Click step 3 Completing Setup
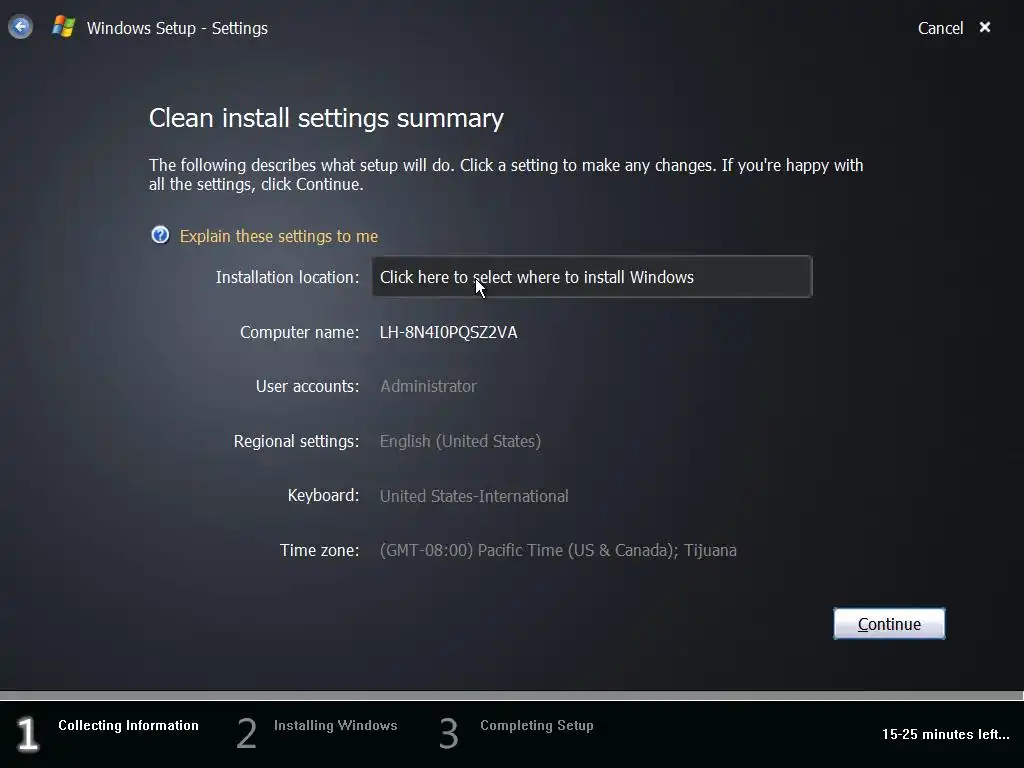The image size is (1024, 768). (x=516, y=732)
